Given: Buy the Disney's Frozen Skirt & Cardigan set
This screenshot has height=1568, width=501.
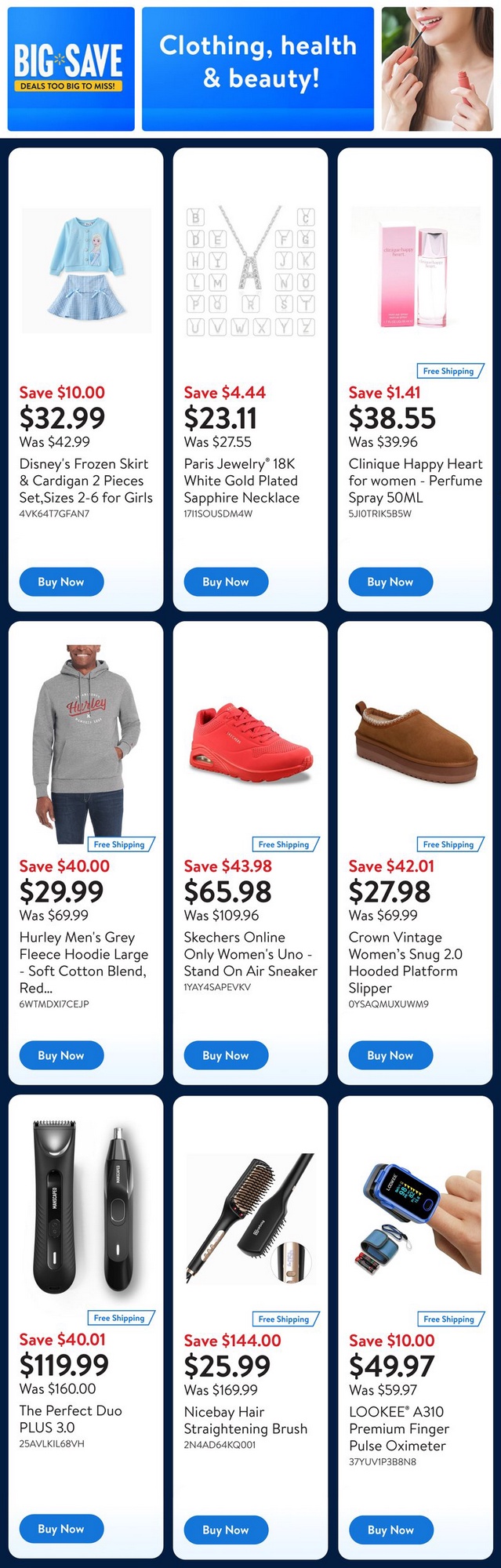Looking at the screenshot, I should [61, 582].
